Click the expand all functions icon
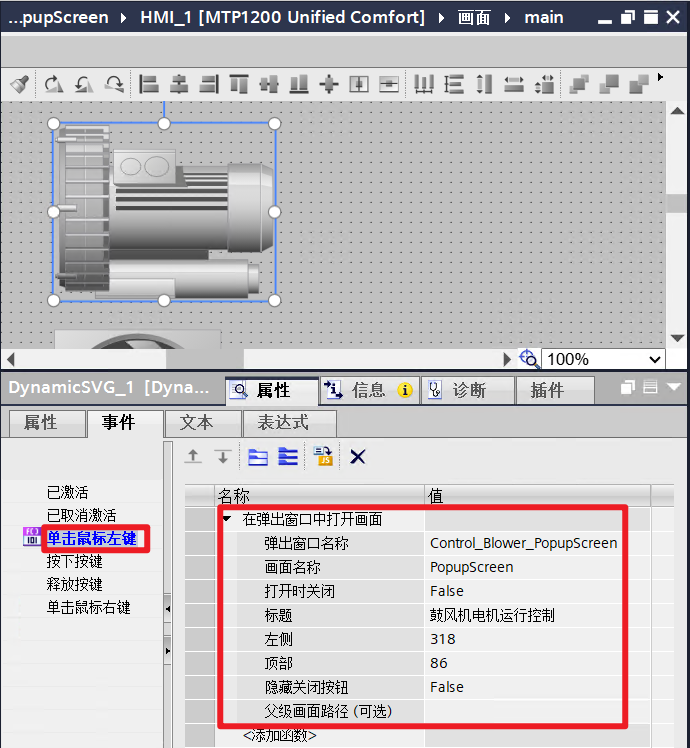The width and height of the screenshot is (690, 748). tap(288, 457)
